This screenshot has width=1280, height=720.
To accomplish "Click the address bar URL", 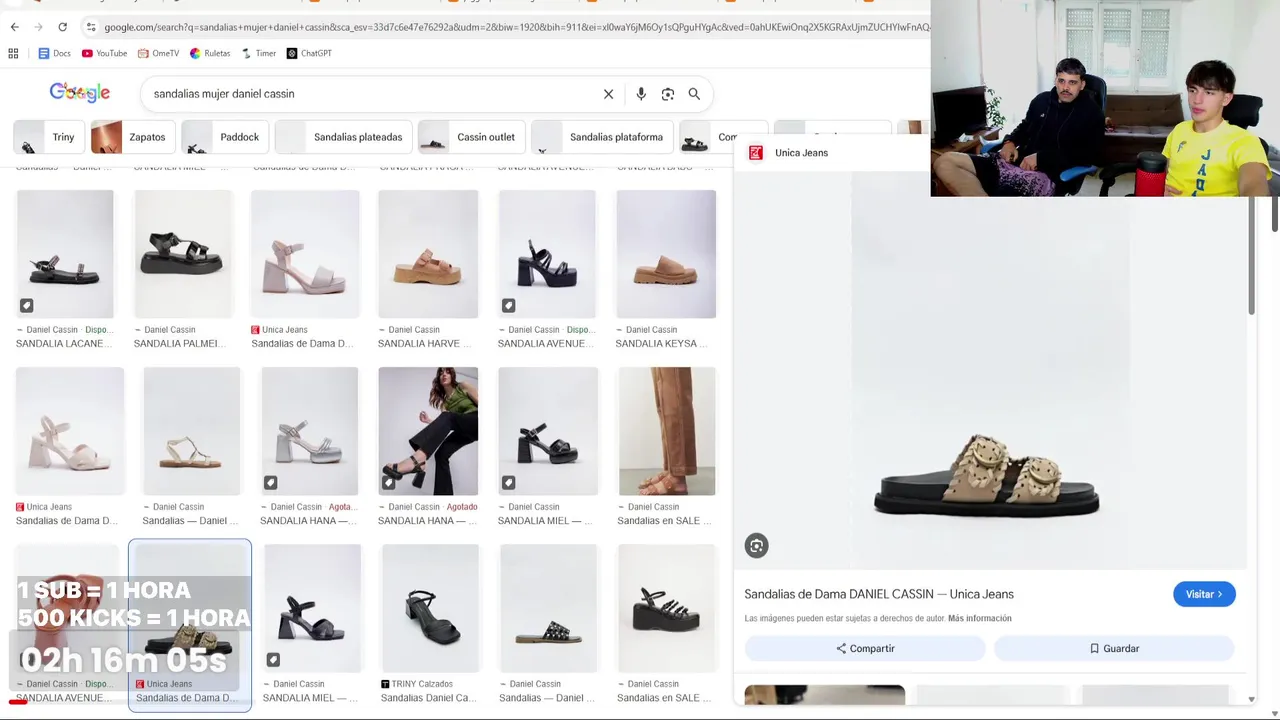I will [516, 27].
